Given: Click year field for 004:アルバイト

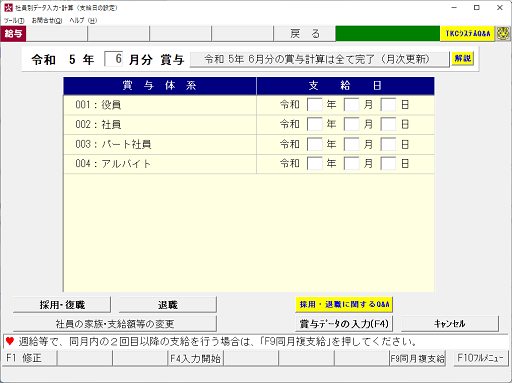Looking at the screenshot, I should click(x=315, y=163).
